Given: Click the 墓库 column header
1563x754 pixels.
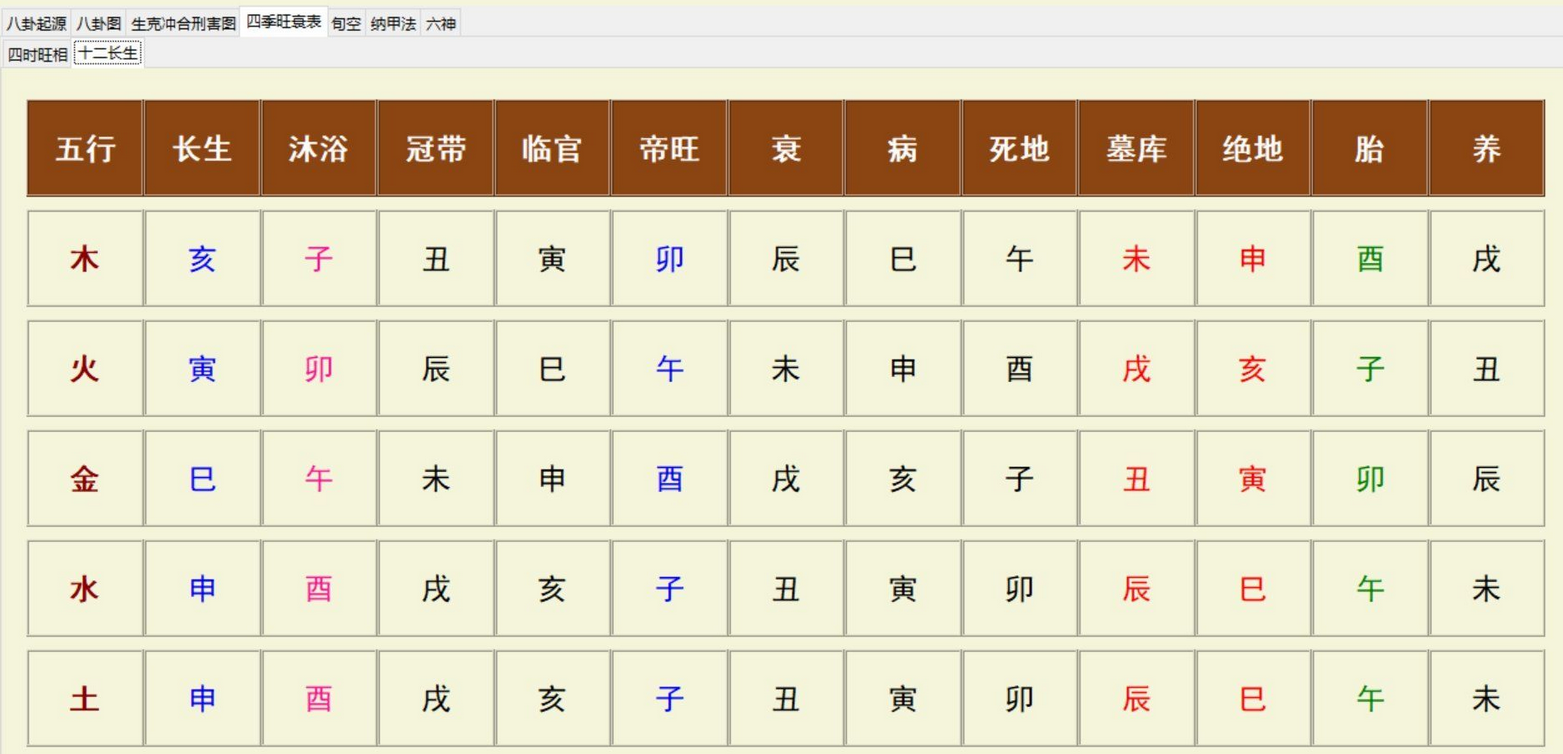Looking at the screenshot, I should tap(1135, 147).
